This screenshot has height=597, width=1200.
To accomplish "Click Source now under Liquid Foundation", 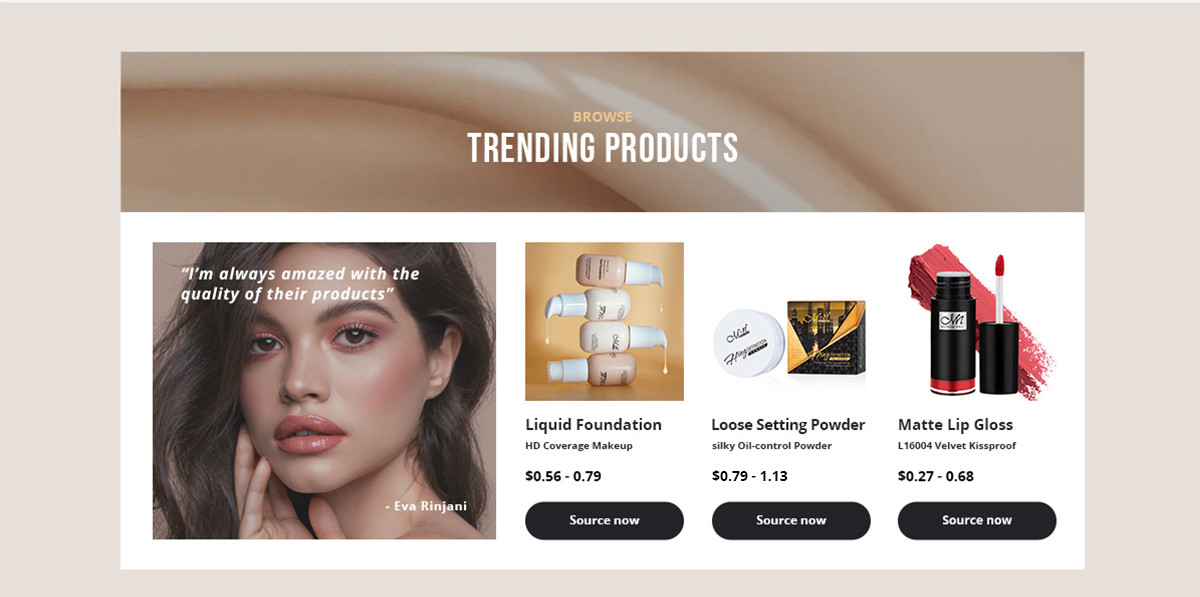I will click(x=604, y=520).
